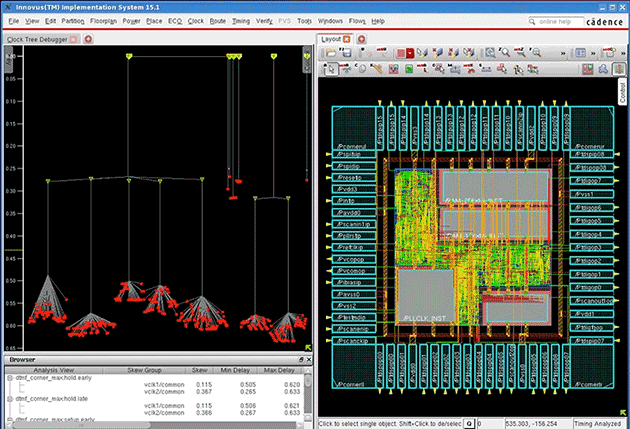Click the Timing Analyzed status text

pyautogui.click(x=597, y=423)
